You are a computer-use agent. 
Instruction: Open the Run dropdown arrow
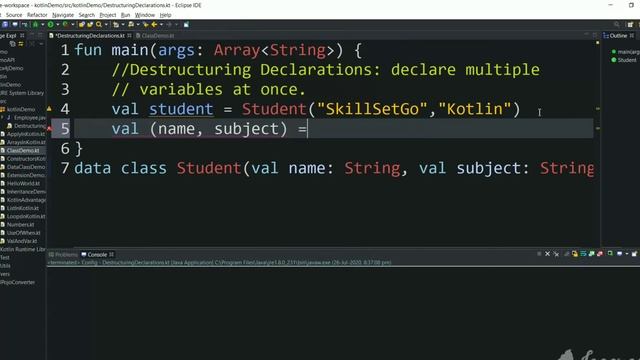pos(58,24)
